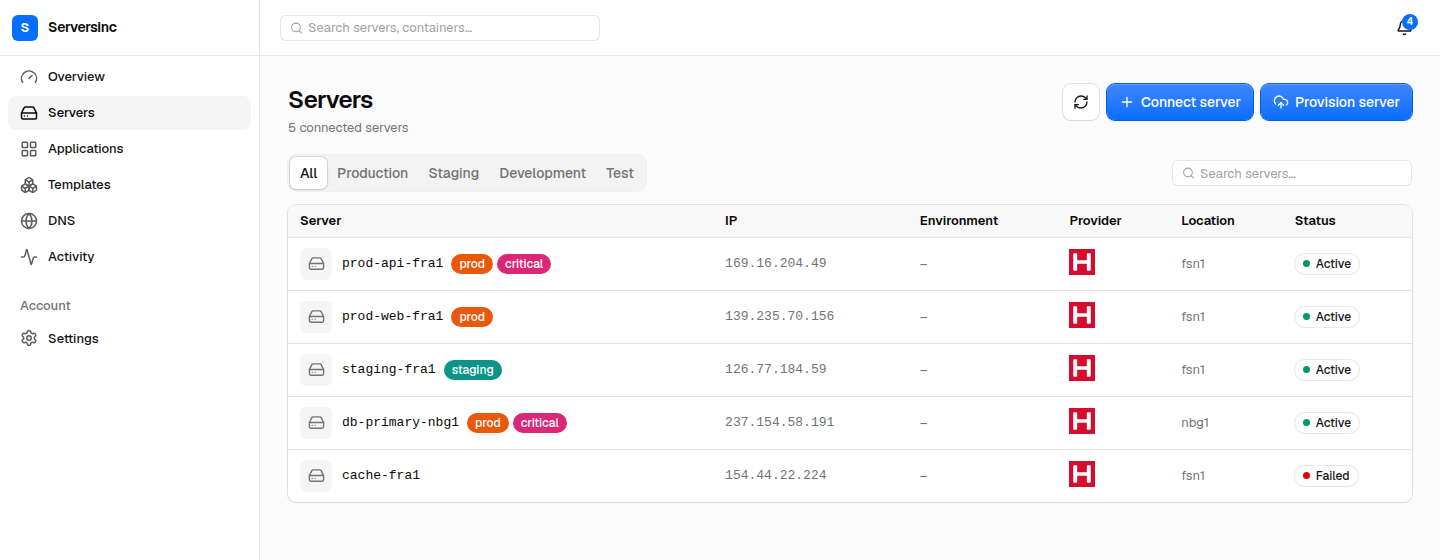
Task: Click IP address 139.235.70.156
Action: 780,317
